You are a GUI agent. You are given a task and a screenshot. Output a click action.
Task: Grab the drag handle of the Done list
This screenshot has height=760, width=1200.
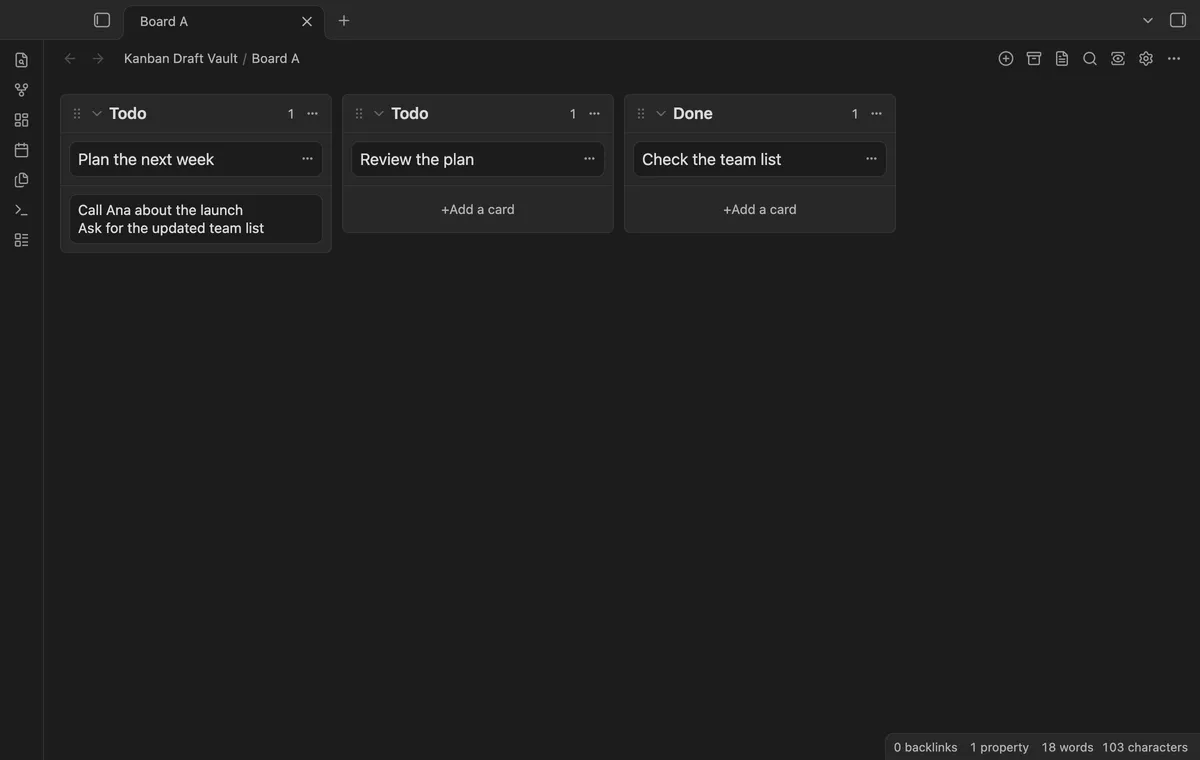(641, 114)
